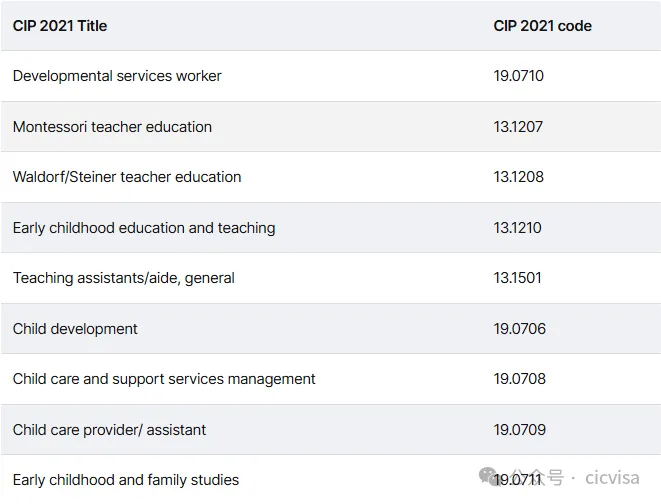Select code 13.1210

517,228
